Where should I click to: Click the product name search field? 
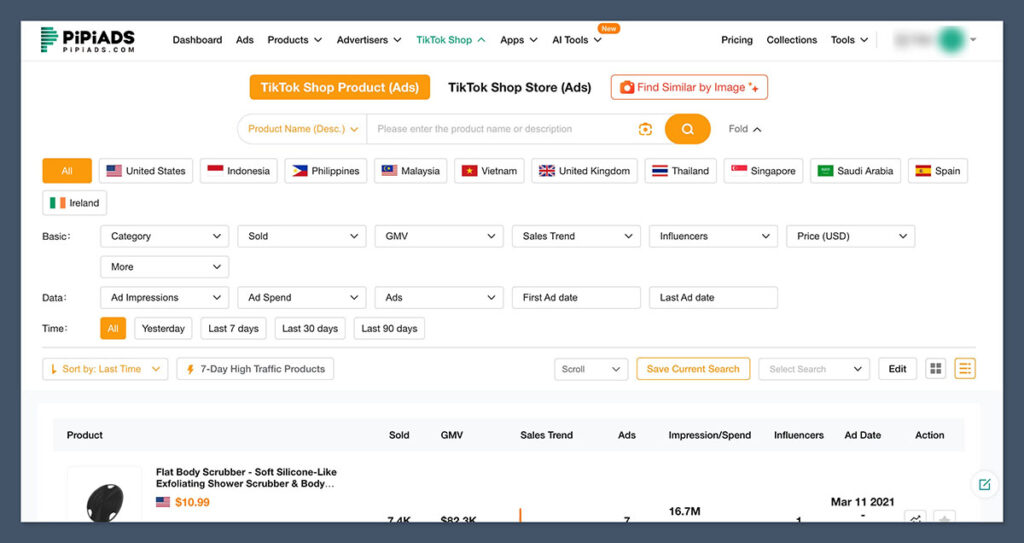point(503,129)
